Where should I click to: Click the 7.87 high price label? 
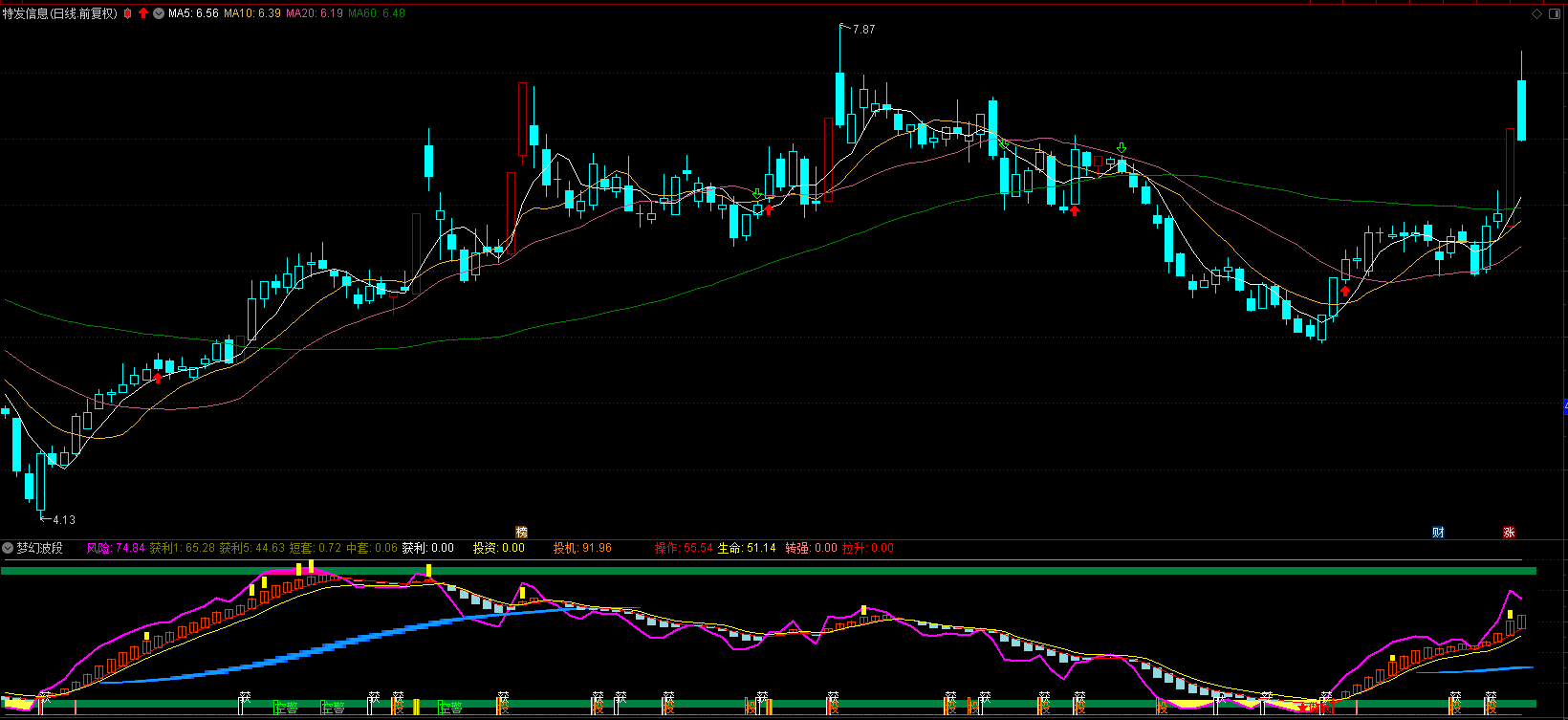[x=863, y=30]
